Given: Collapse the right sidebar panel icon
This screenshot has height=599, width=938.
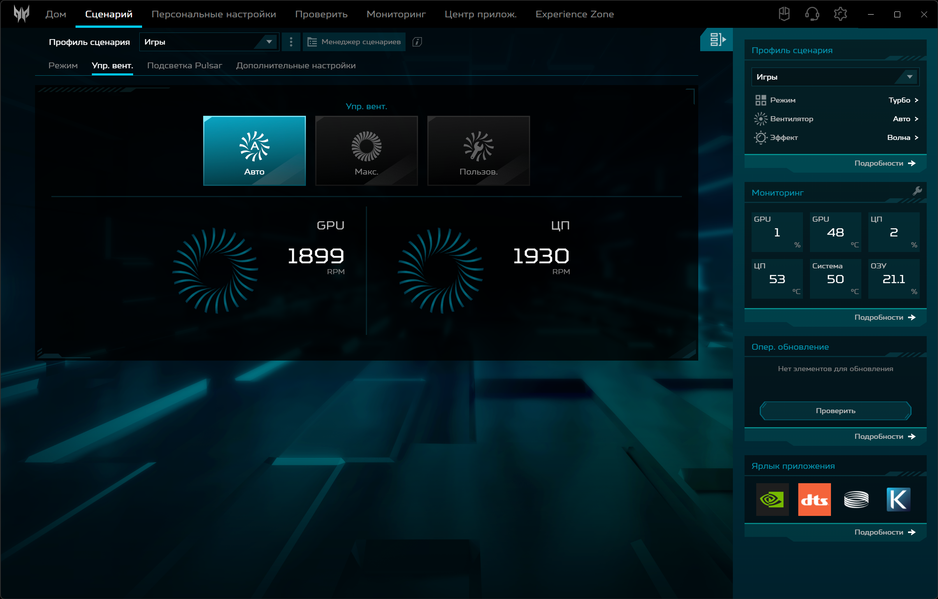Looking at the screenshot, I should click(717, 40).
